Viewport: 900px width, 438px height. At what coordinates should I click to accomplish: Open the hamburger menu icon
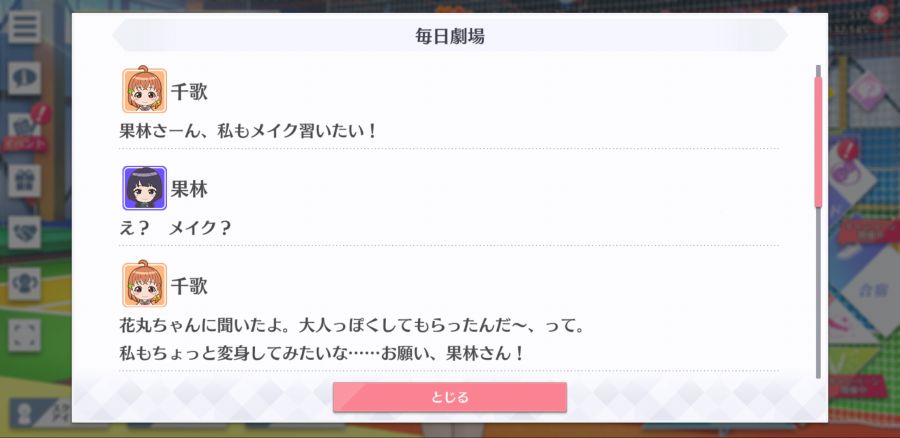click(24, 26)
